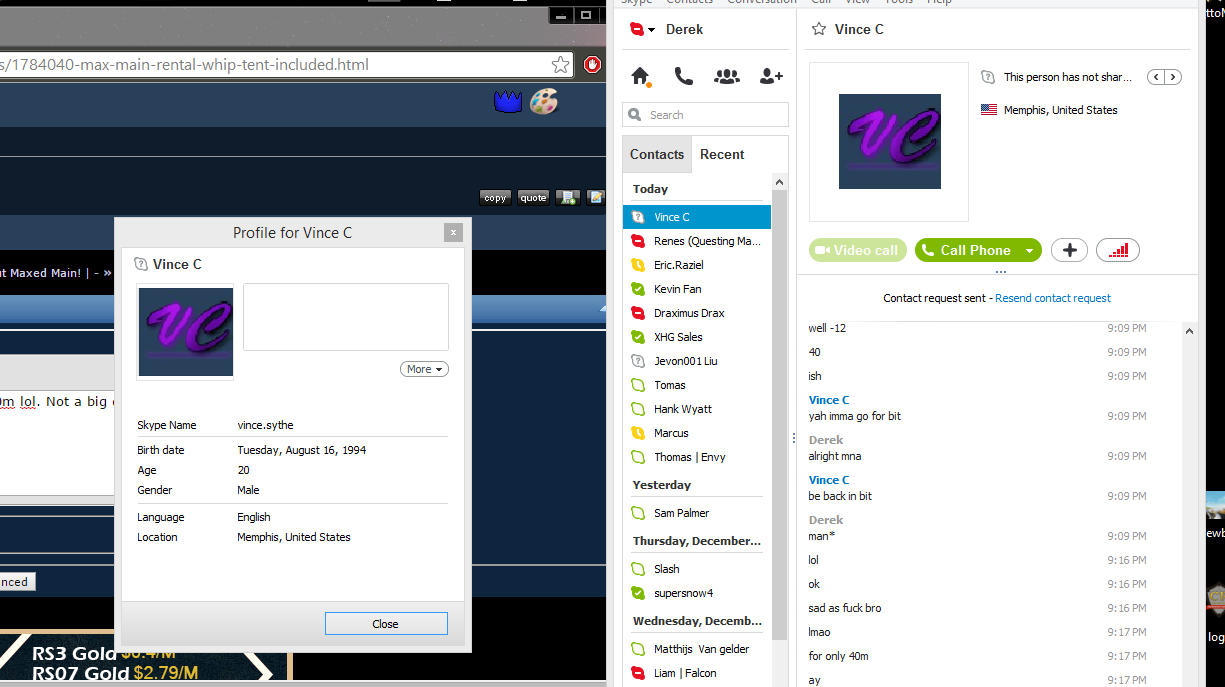Image resolution: width=1225 pixels, height=687 pixels.
Task: Click the chat history scrollbar up arrow
Action: (1189, 331)
